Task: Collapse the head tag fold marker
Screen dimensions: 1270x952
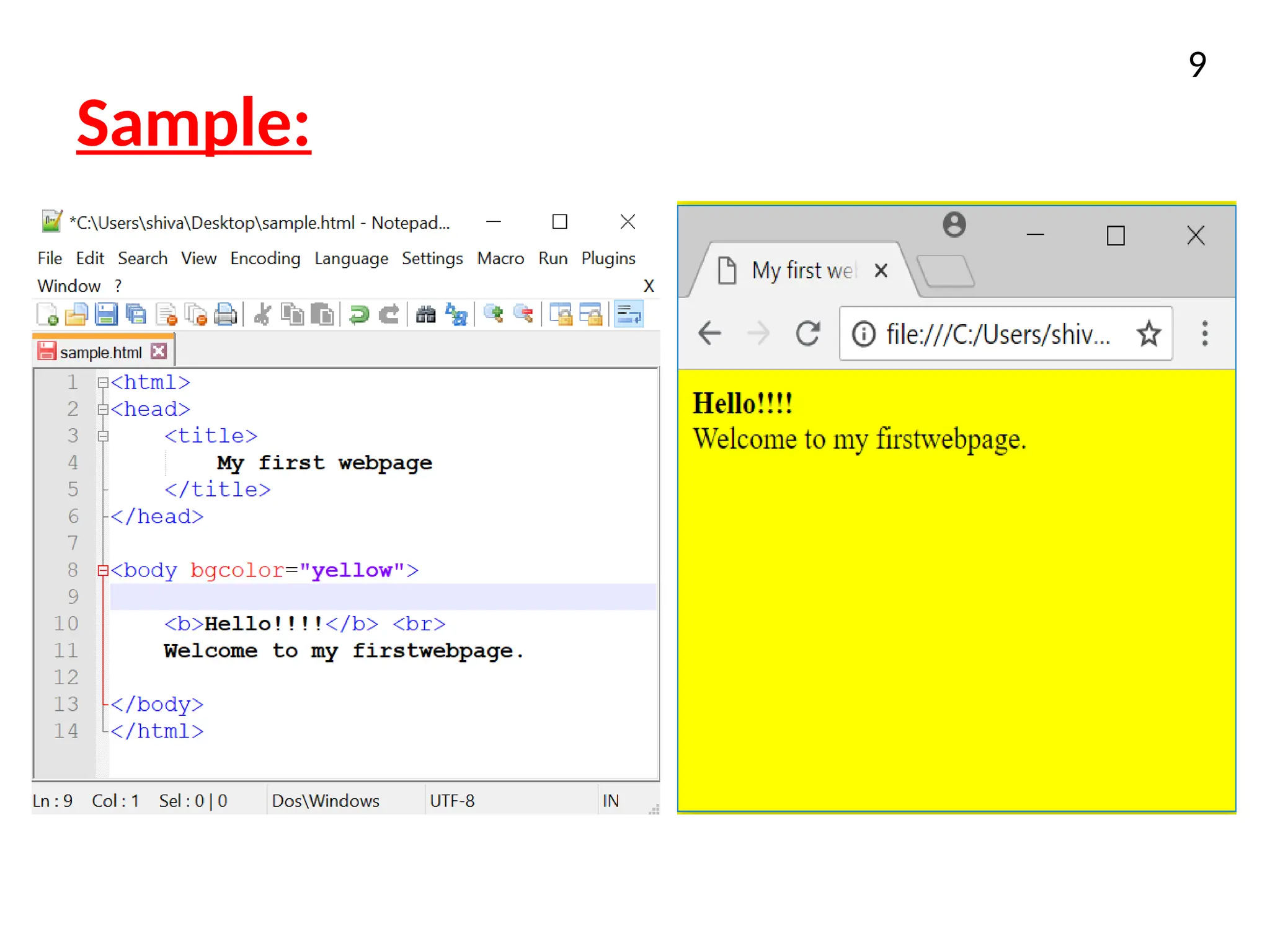Action: [x=103, y=410]
